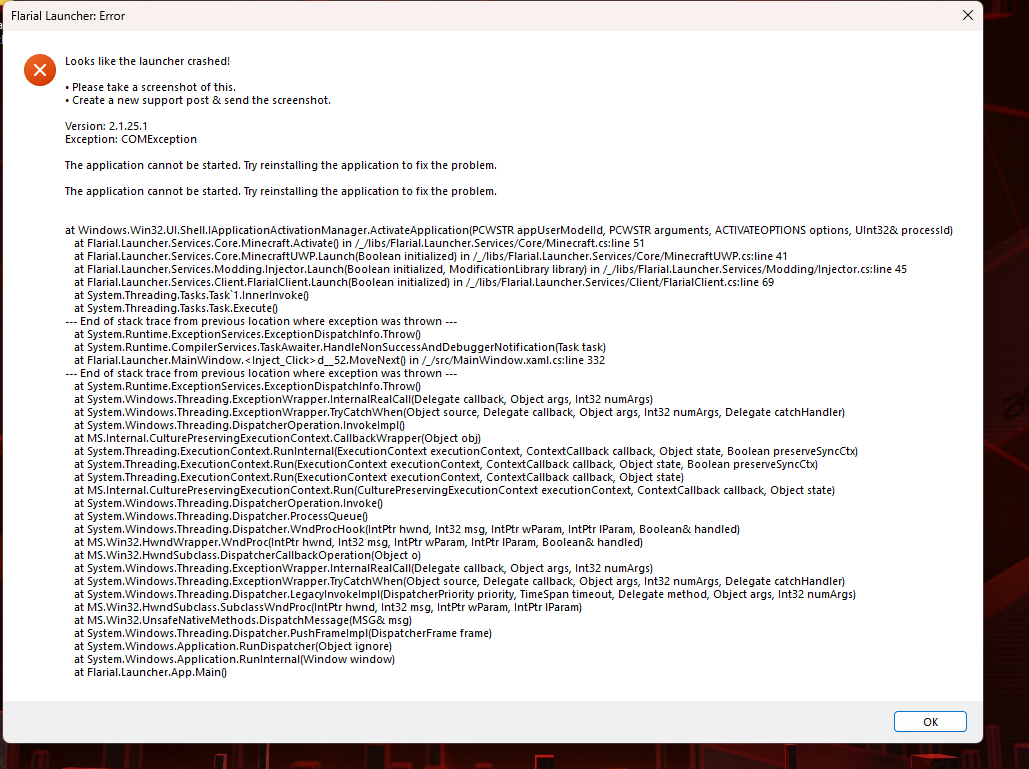Image resolution: width=1029 pixels, height=769 pixels.
Task: Click the TaskAwaiter.HandleNonSuccessAndDebuggerNotification line
Action: point(340,347)
